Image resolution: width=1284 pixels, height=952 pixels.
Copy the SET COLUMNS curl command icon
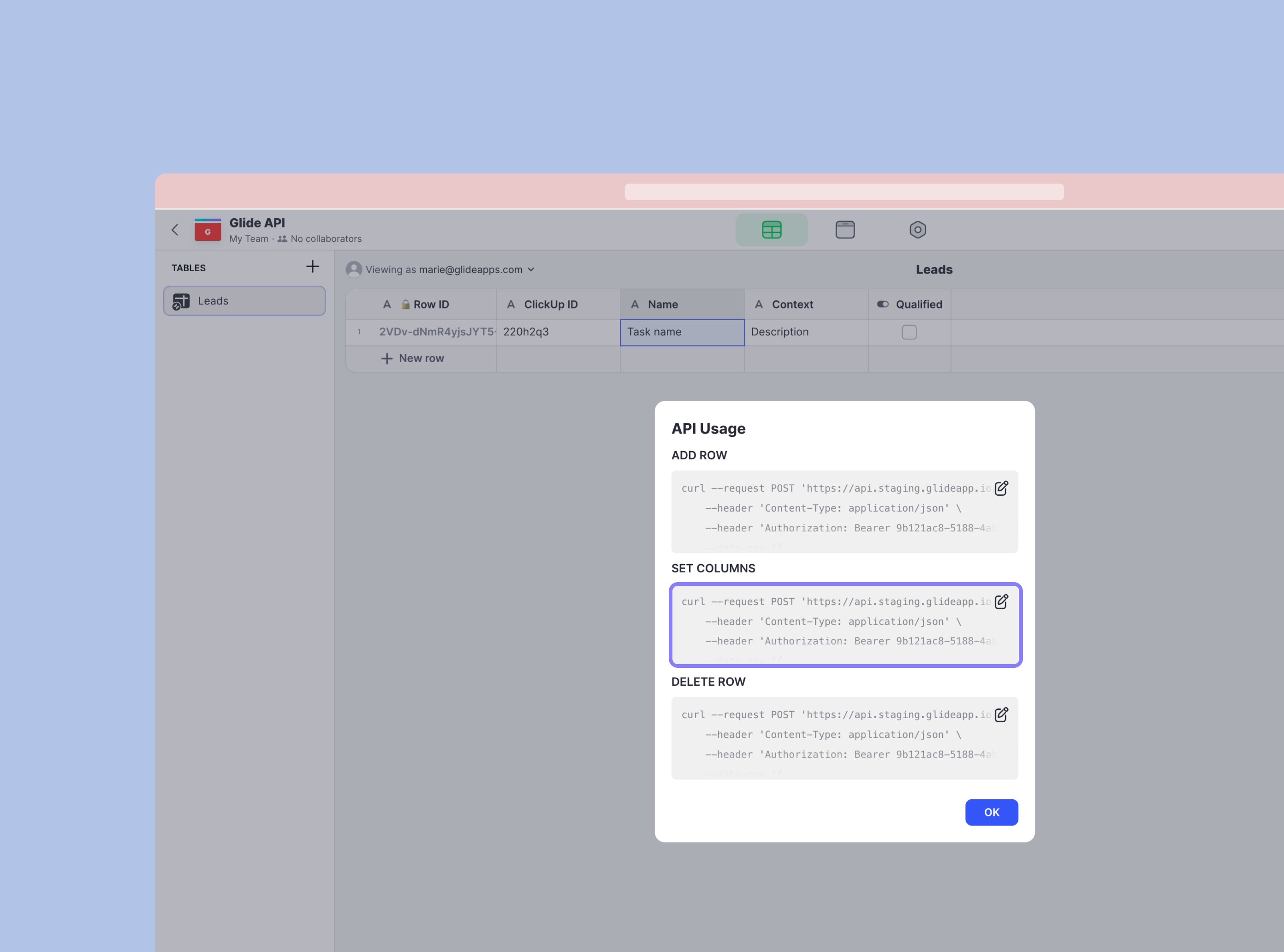click(1001, 601)
